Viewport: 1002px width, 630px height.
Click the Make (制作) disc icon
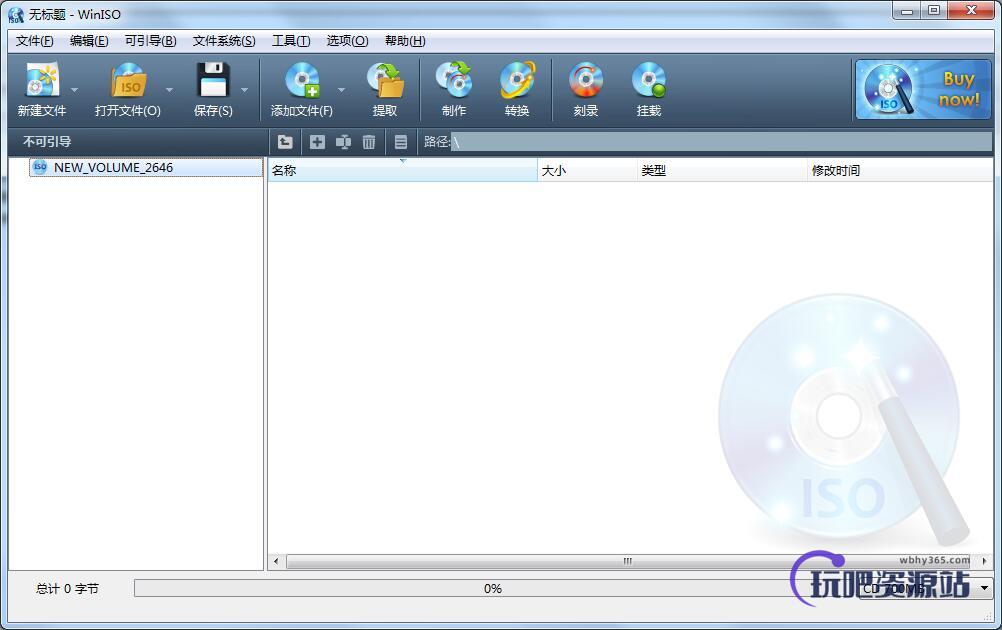(454, 80)
